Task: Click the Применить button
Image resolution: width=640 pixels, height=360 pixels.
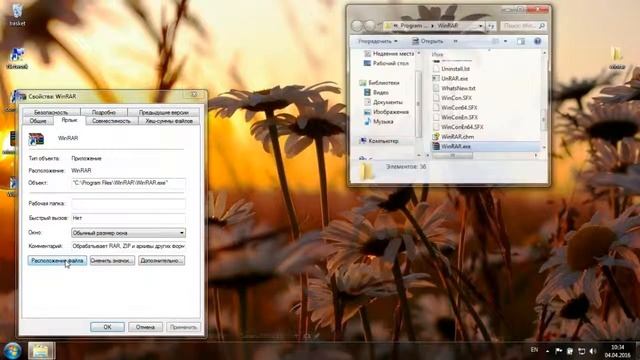Action: pos(183,327)
